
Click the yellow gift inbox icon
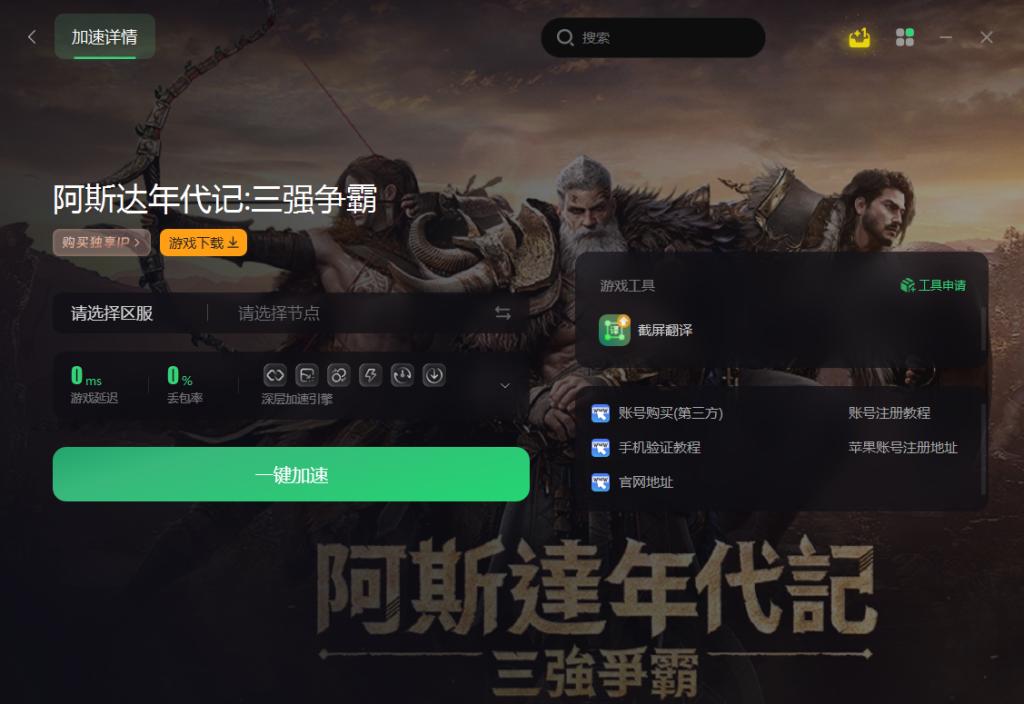click(859, 38)
